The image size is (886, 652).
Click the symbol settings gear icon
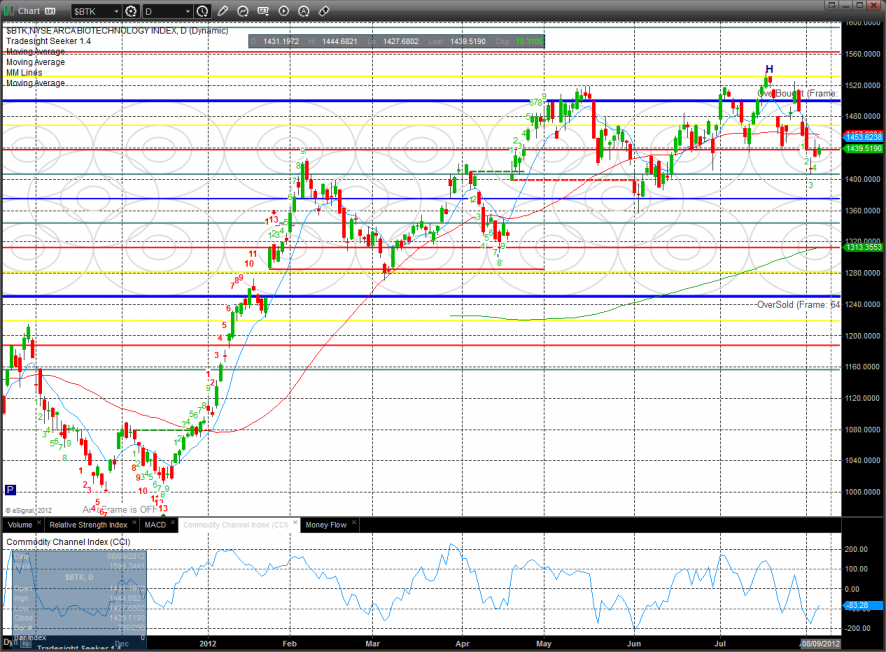(129, 11)
